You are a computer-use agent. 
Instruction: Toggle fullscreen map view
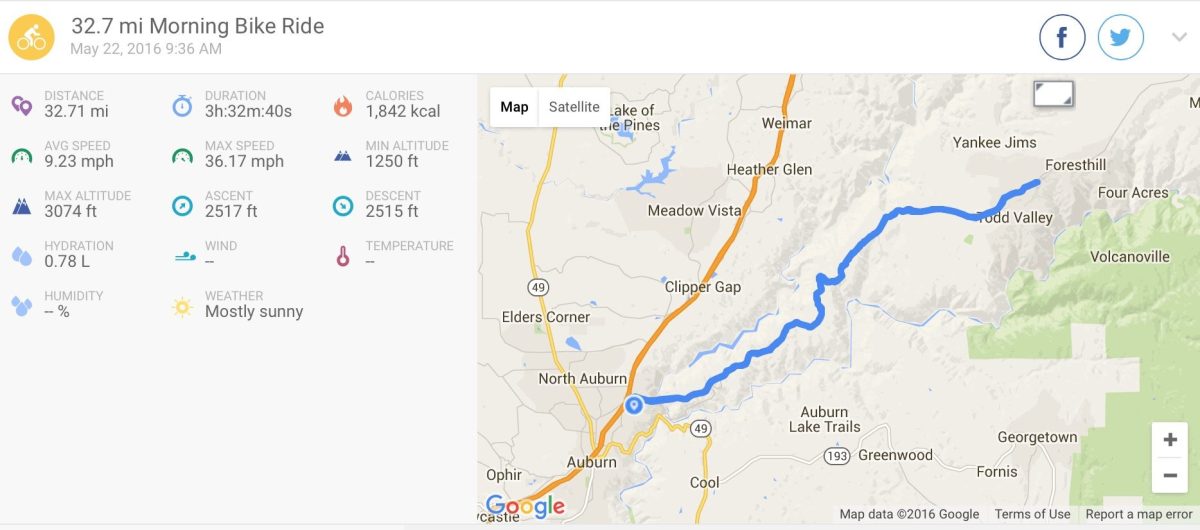(x=1053, y=94)
